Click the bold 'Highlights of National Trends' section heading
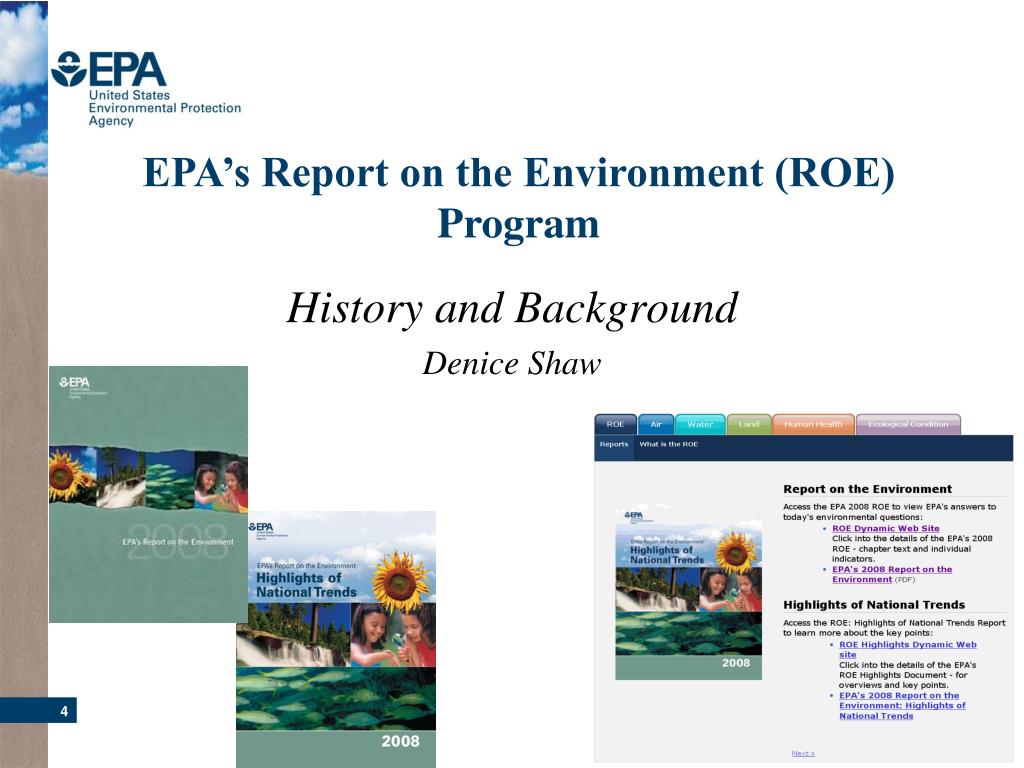1024x768 pixels. coord(874,605)
